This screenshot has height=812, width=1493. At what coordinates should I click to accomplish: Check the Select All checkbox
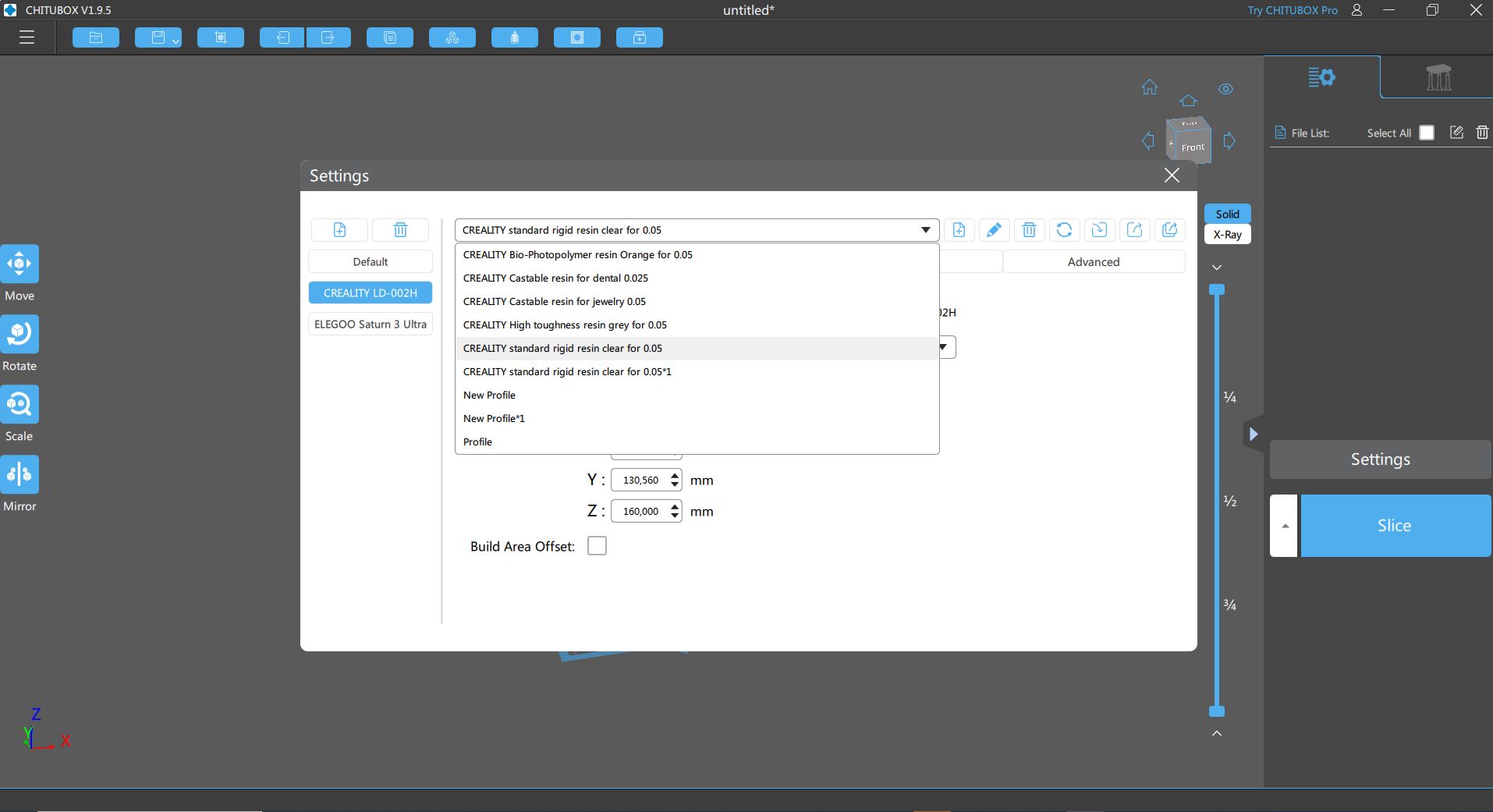pos(1427,133)
